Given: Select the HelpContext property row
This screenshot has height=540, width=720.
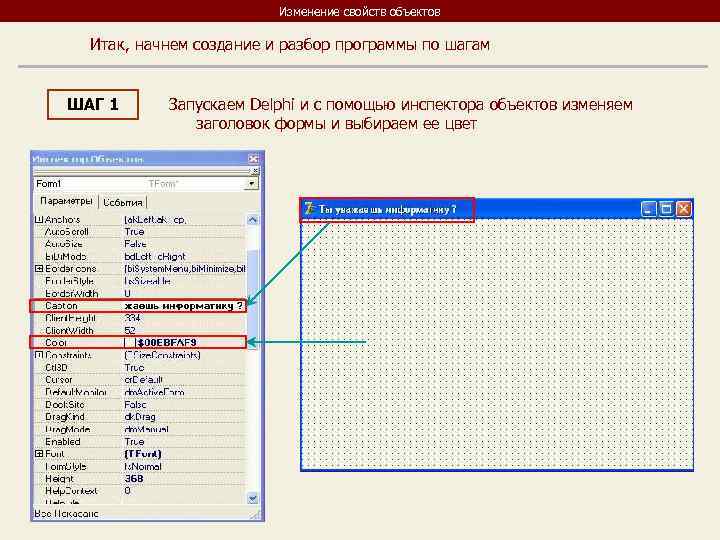Looking at the screenshot, I should pos(140,491).
